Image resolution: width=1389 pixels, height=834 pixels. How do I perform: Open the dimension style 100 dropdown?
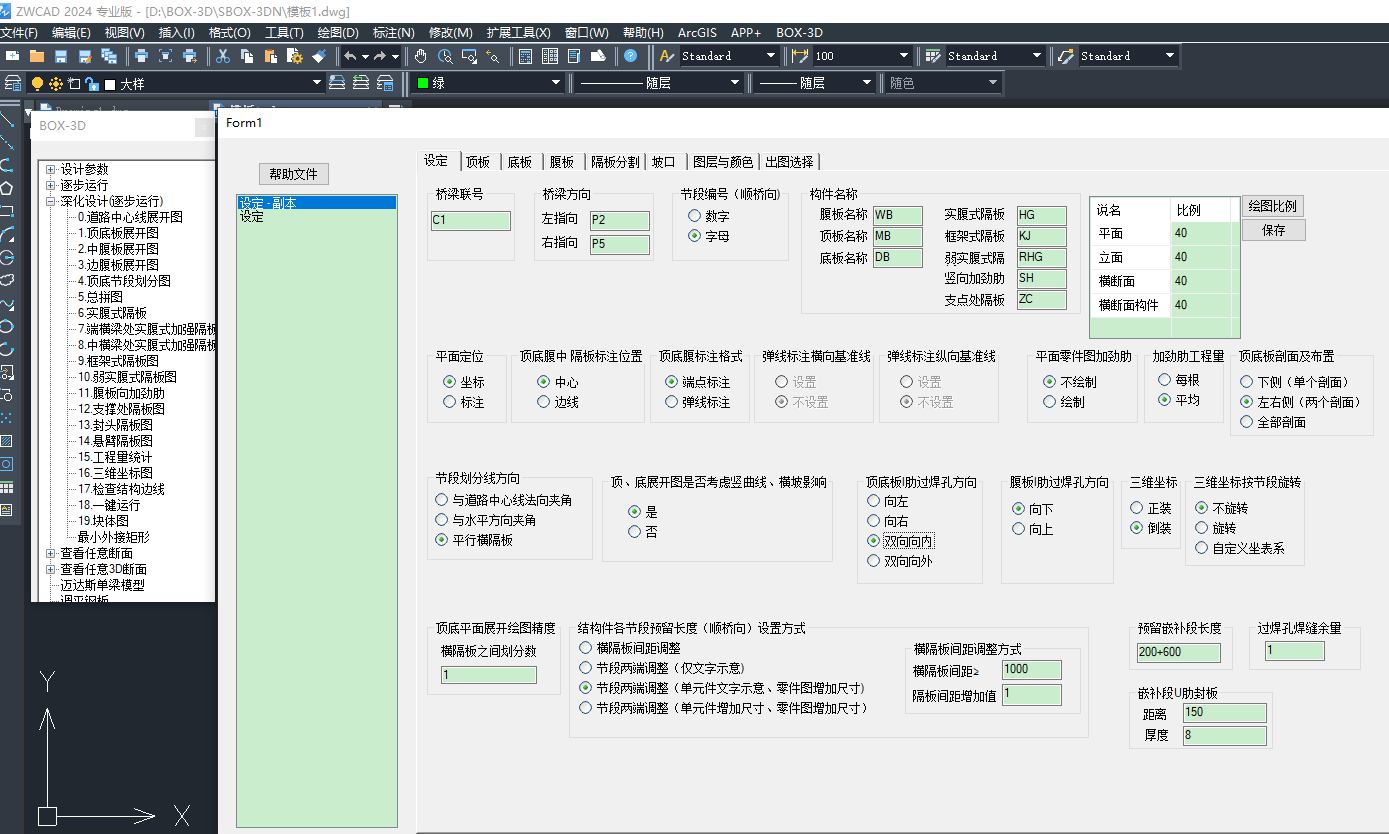coord(904,56)
